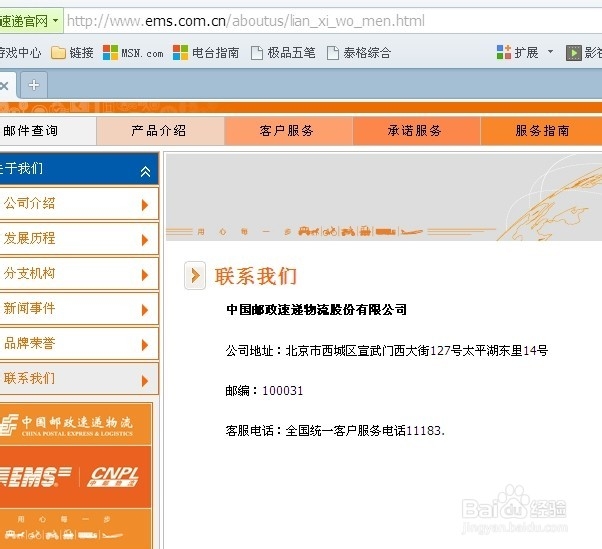Open the 速递官网 site name dropdown arrow
The width and height of the screenshot is (602, 549).
56,20
